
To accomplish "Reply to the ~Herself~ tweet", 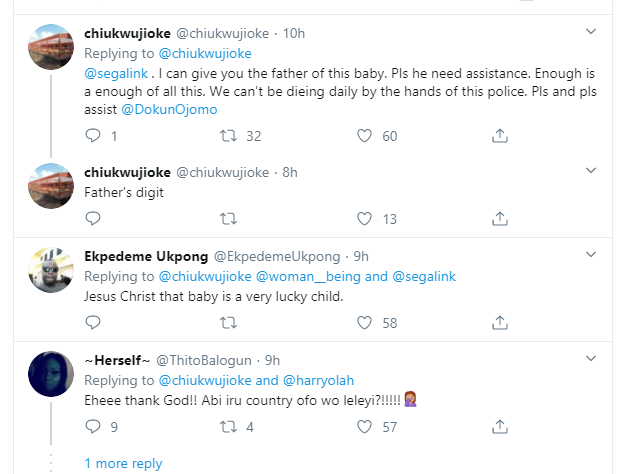I will pos(92,427).
